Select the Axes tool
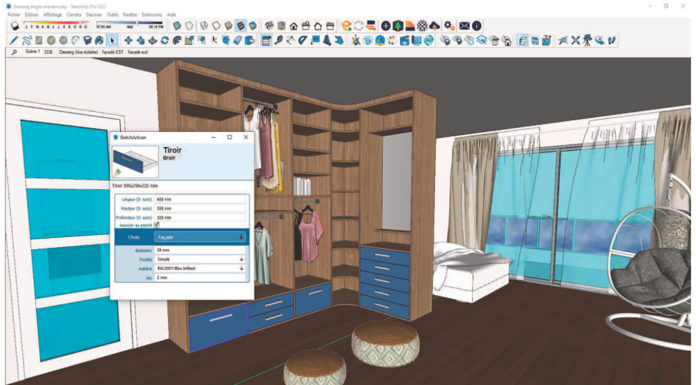 214,40
